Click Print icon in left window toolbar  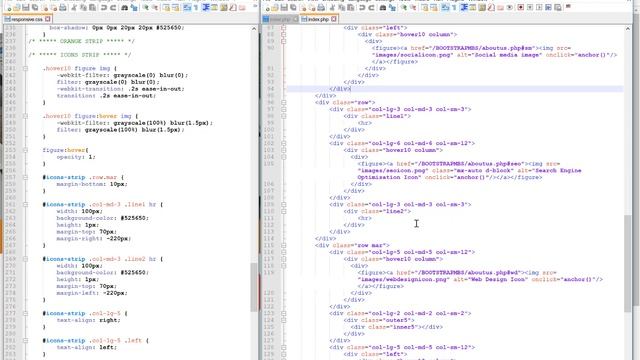click(x=63, y=7)
